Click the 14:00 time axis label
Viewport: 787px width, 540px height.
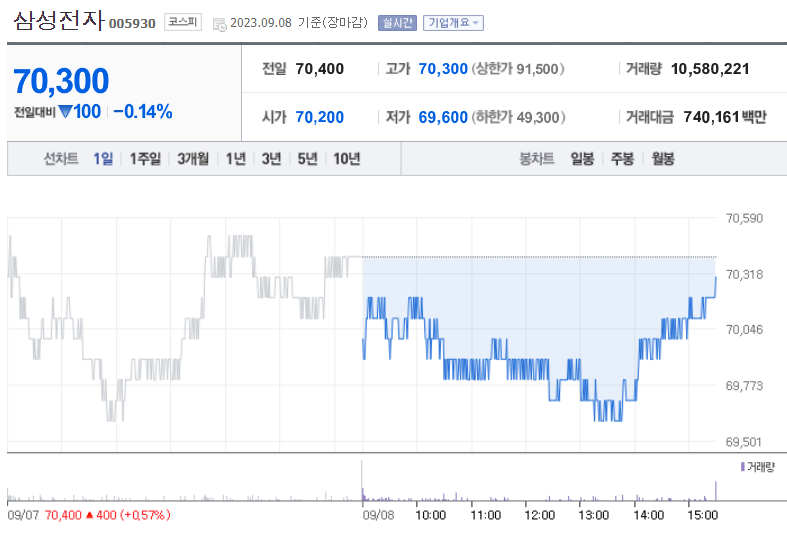tap(648, 515)
